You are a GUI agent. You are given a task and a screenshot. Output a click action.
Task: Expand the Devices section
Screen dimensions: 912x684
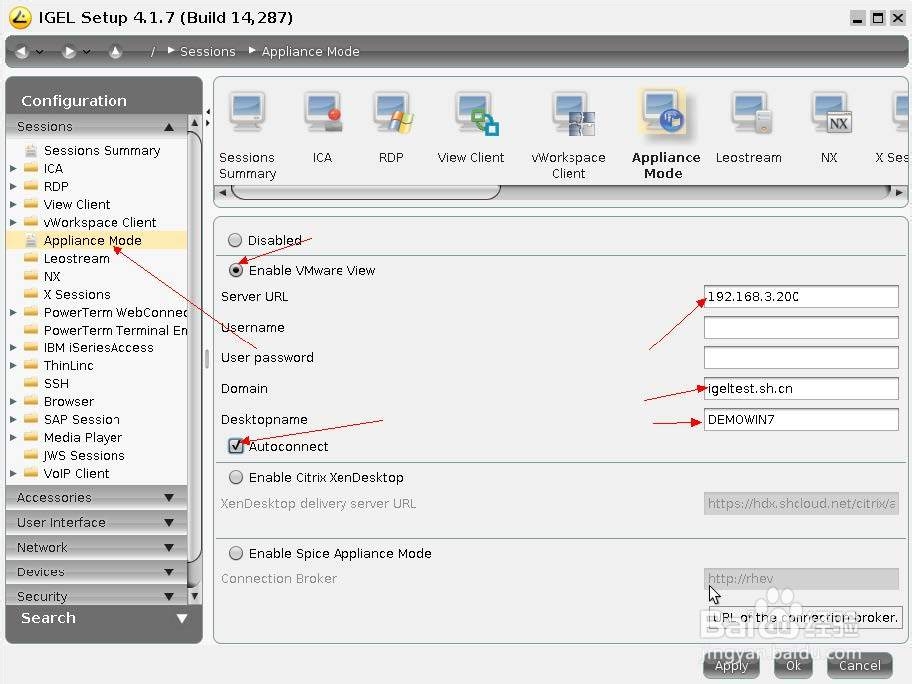tap(97, 572)
